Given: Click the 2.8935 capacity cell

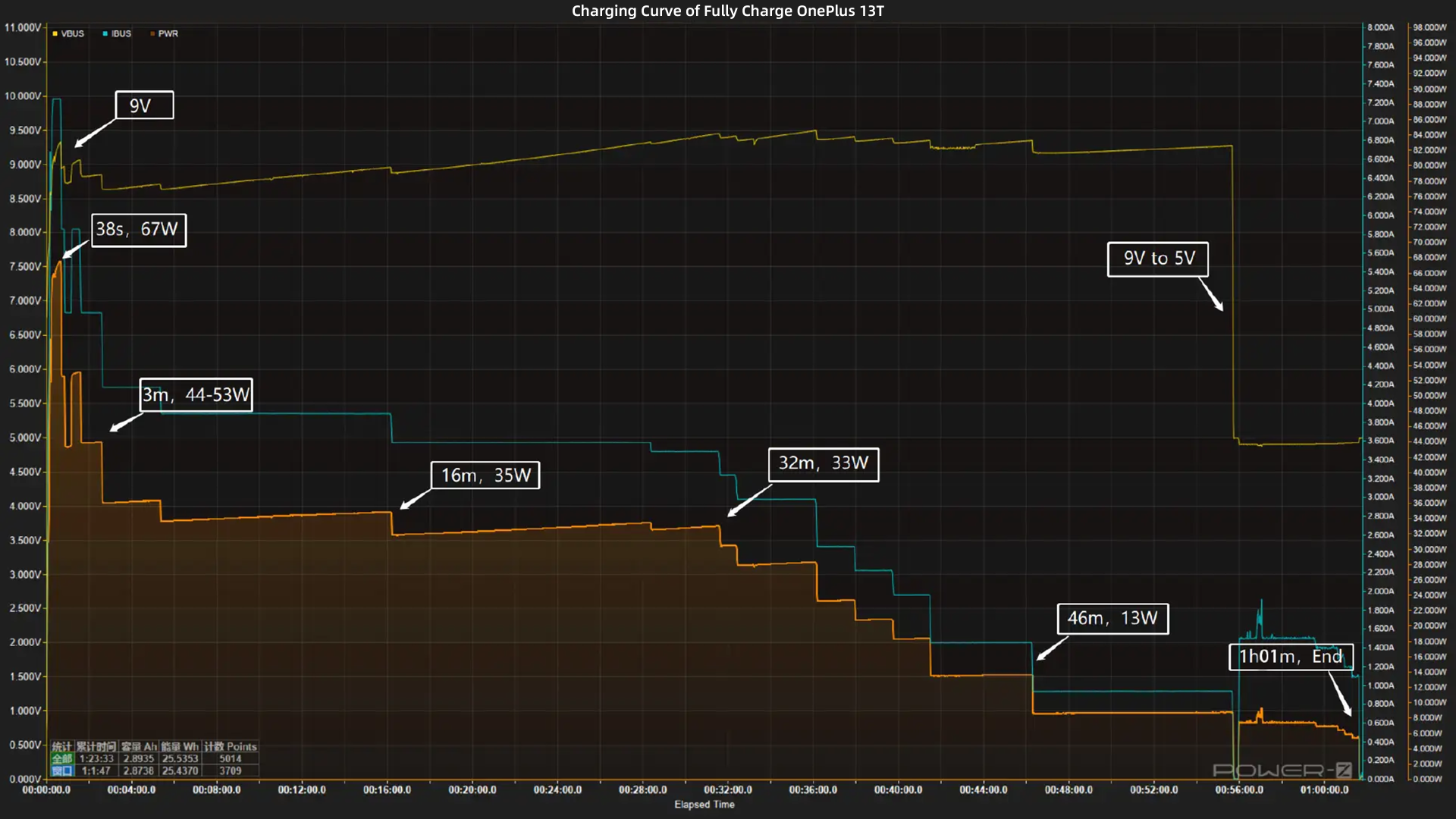Looking at the screenshot, I should [139, 758].
